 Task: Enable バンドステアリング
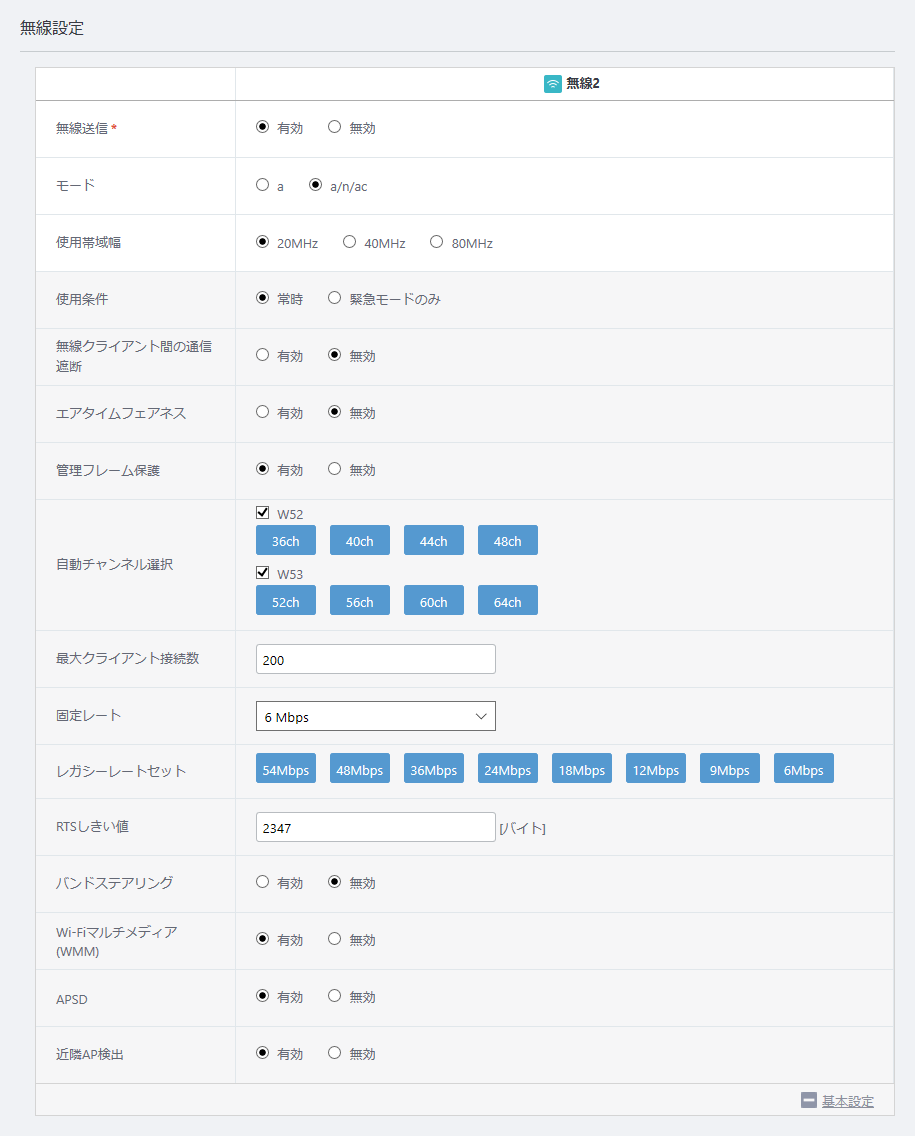tap(262, 882)
